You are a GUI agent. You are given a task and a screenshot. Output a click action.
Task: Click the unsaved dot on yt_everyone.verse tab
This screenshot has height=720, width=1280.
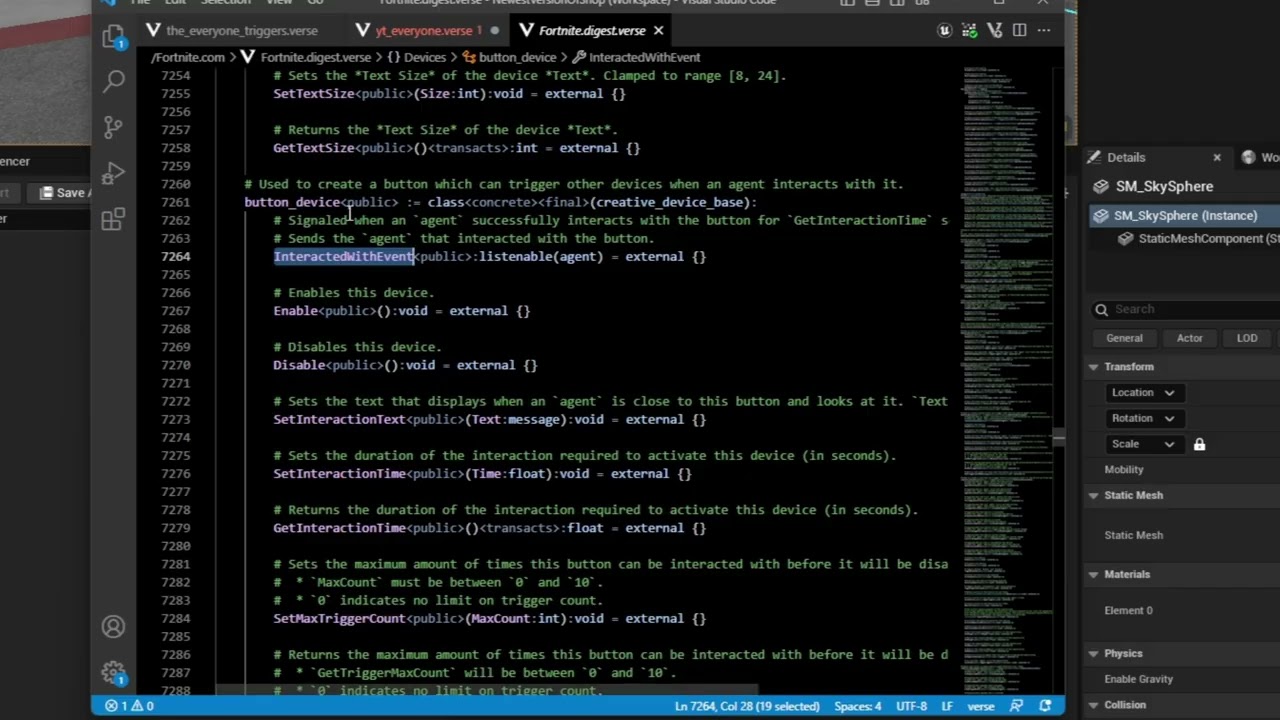(x=494, y=31)
